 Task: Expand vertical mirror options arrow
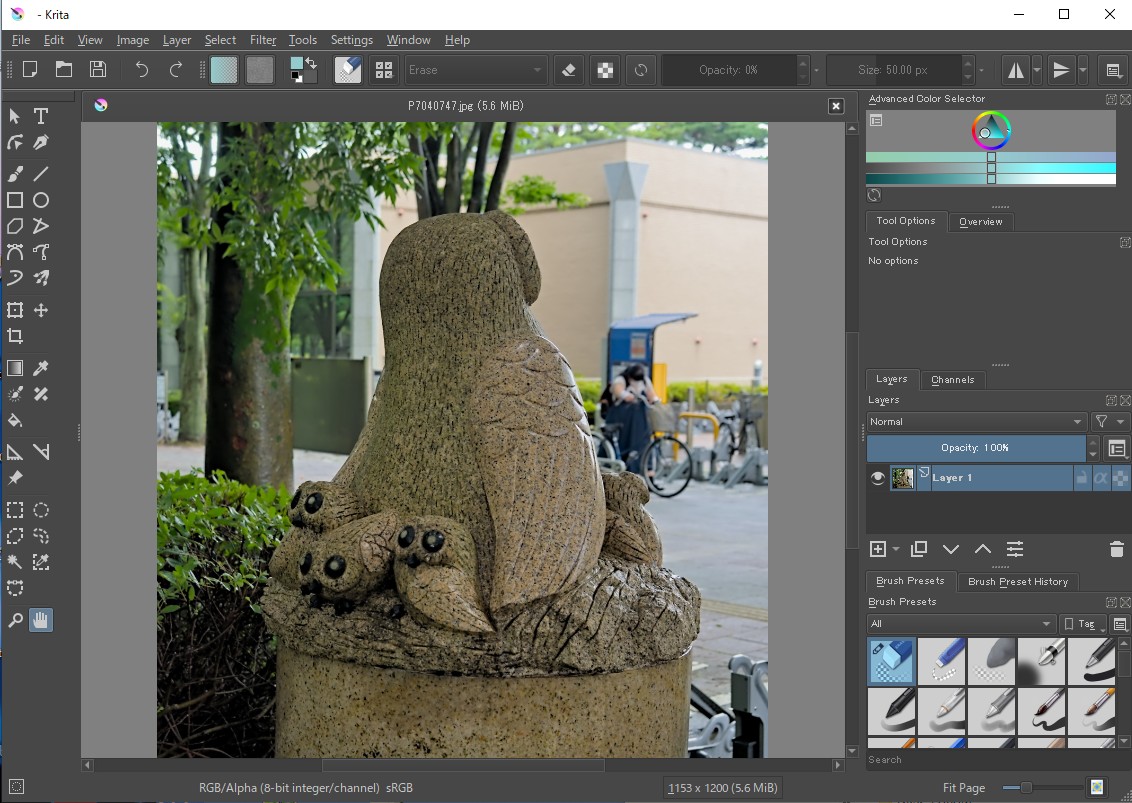(x=1083, y=70)
